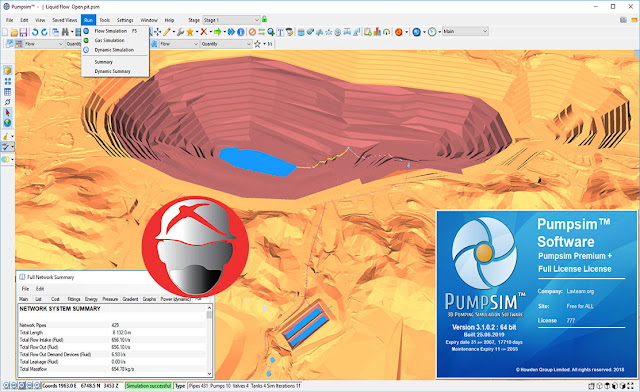Open the Edit menu in Full Network Summary

[x=40, y=289]
